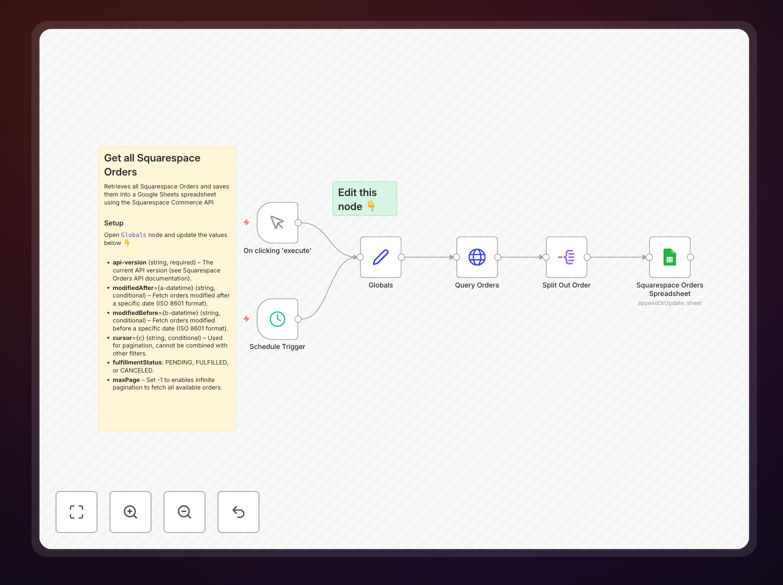
Task: Zoom out of the workflow canvas
Action: [184, 512]
